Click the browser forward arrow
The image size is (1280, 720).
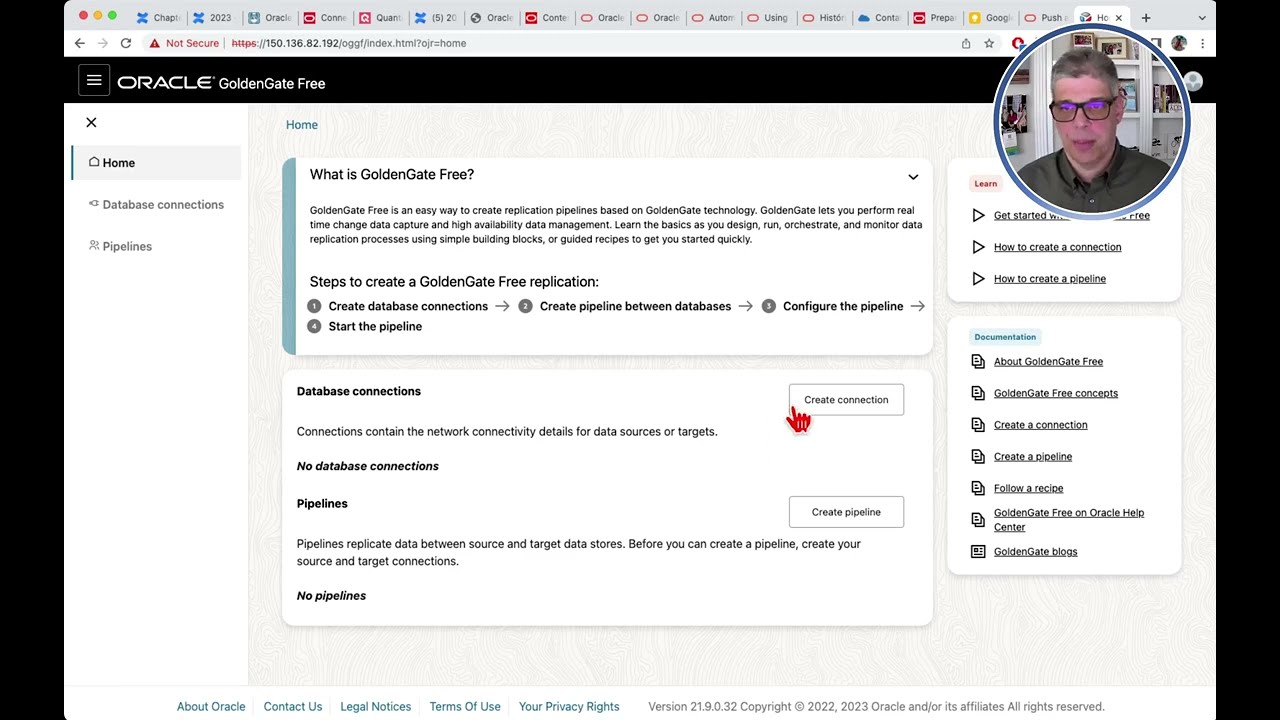click(103, 43)
